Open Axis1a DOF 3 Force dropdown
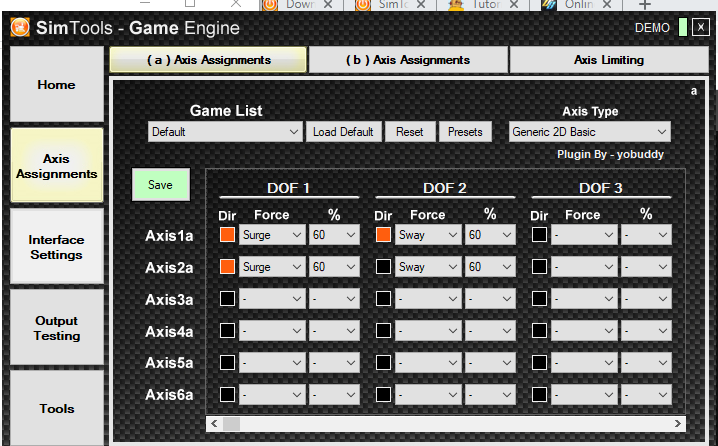The height and width of the screenshot is (446, 718). pyautogui.click(x=584, y=235)
